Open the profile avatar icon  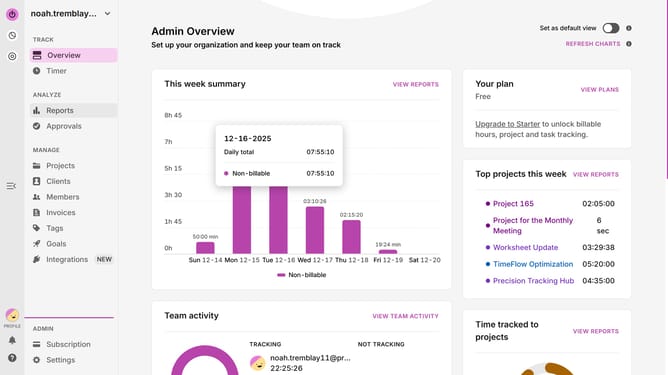click(x=12, y=315)
